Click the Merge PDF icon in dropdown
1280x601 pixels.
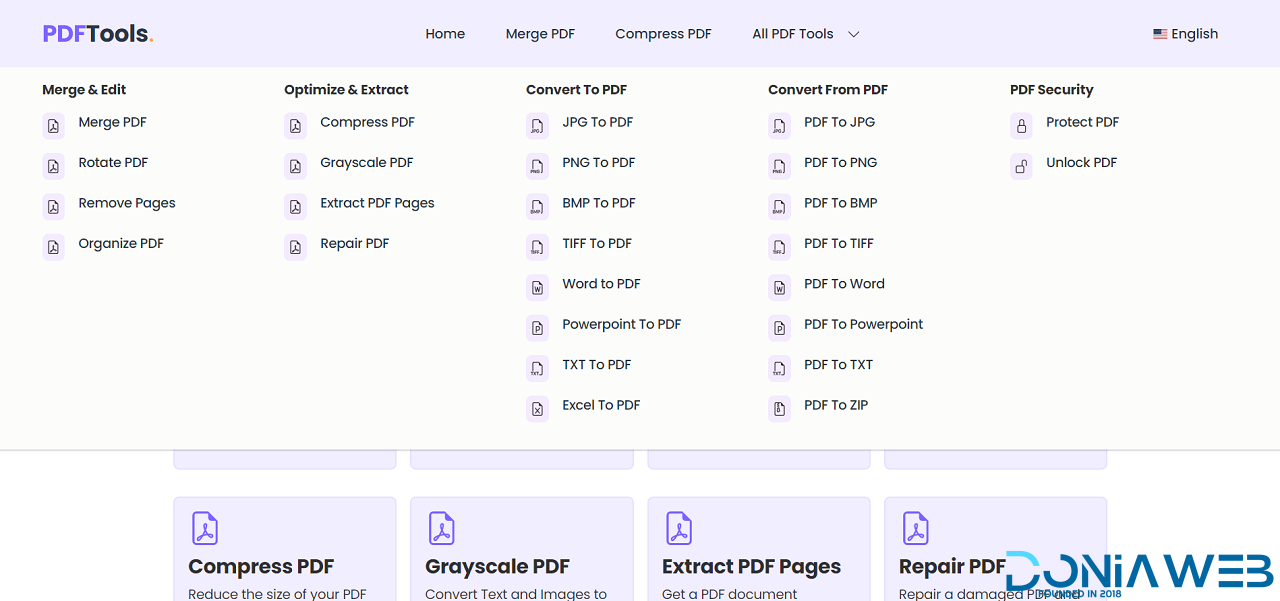[x=53, y=126]
